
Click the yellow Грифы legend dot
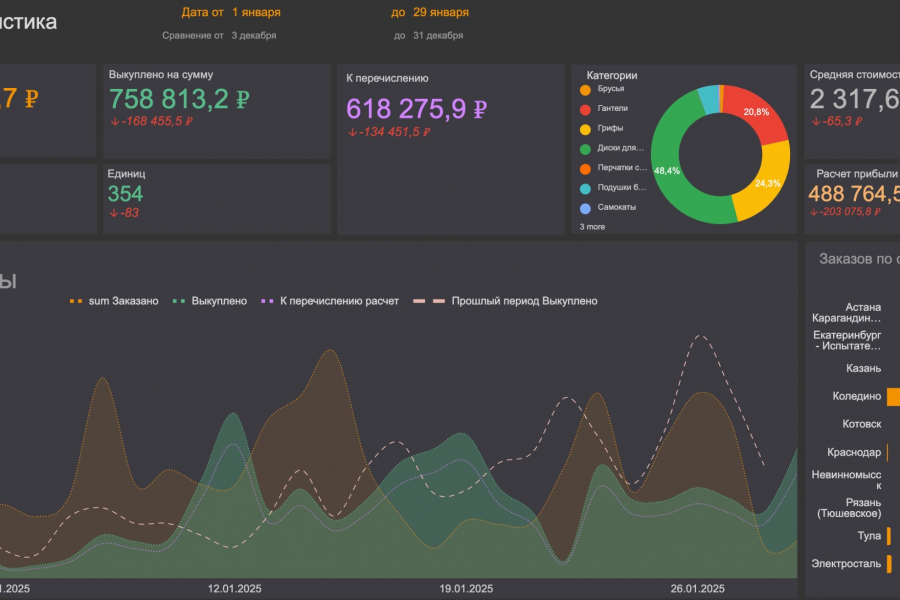585,129
